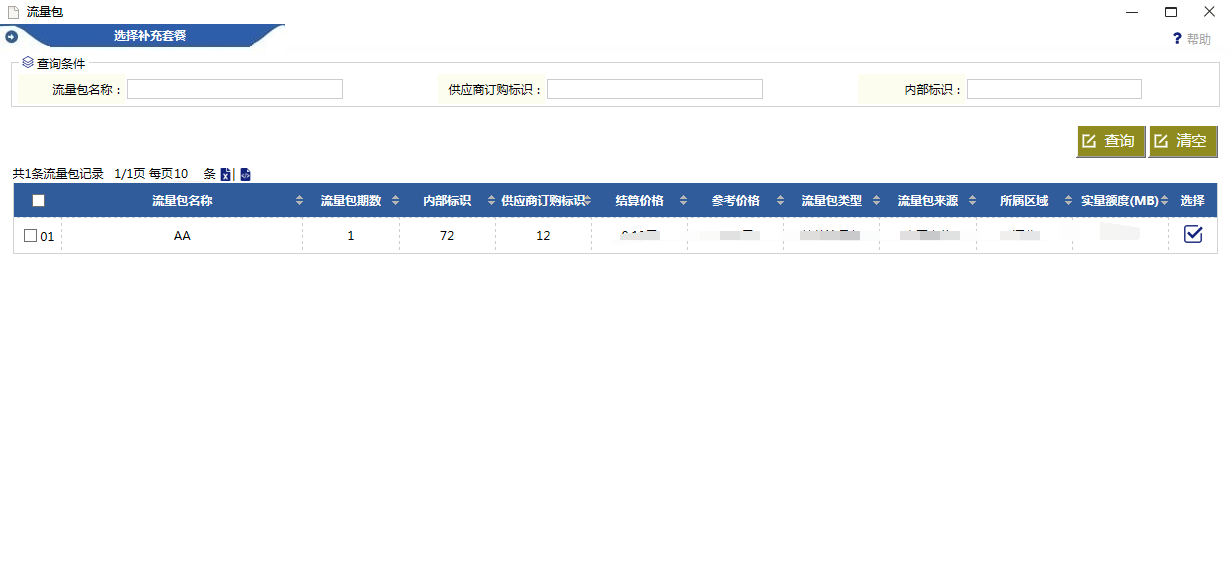Click the arrow icon beside 选择补充套餐

12,36
